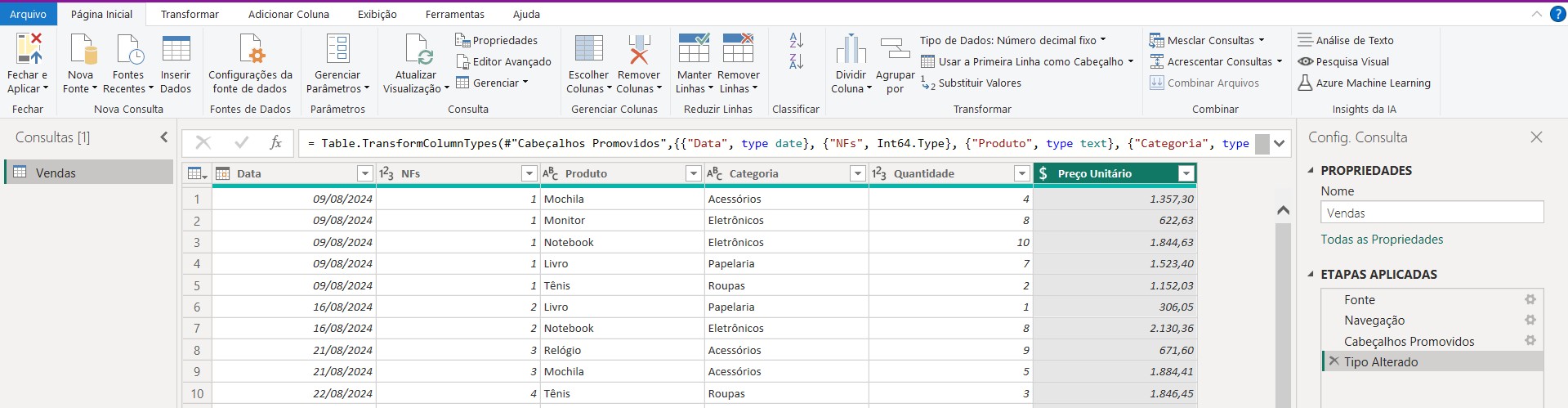Change type icon of Data column
This screenshot has height=408, width=1568.
tap(222, 173)
